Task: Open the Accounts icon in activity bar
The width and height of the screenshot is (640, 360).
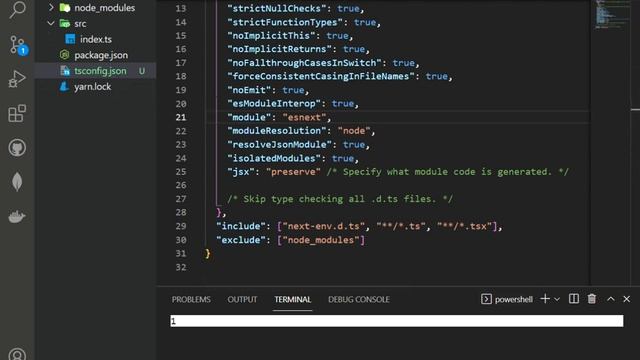Action: point(17,354)
